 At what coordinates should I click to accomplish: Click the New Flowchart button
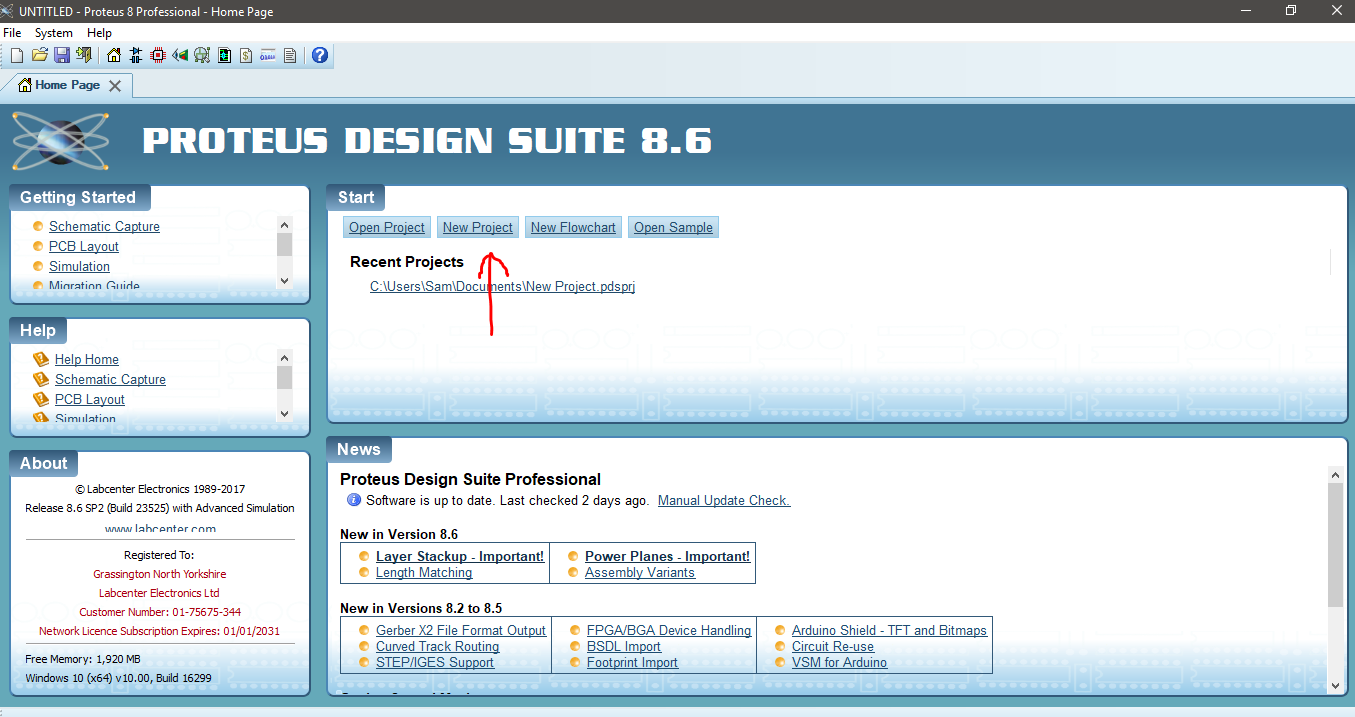(x=573, y=227)
